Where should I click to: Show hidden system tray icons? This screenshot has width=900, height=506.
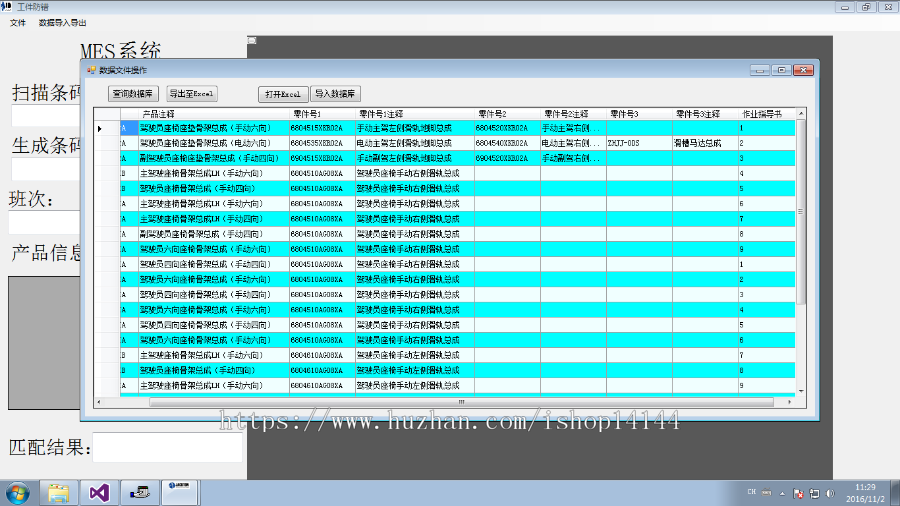pos(783,493)
